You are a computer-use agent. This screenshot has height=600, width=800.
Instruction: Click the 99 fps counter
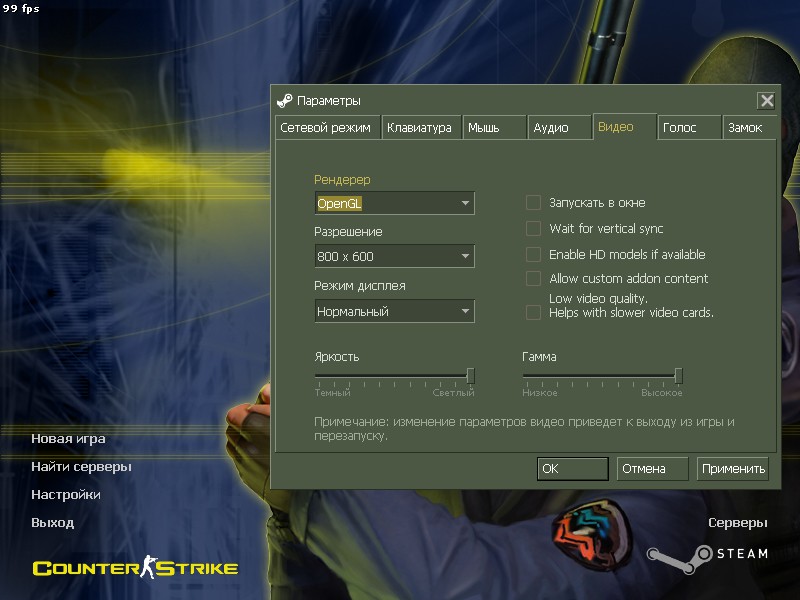point(20,8)
